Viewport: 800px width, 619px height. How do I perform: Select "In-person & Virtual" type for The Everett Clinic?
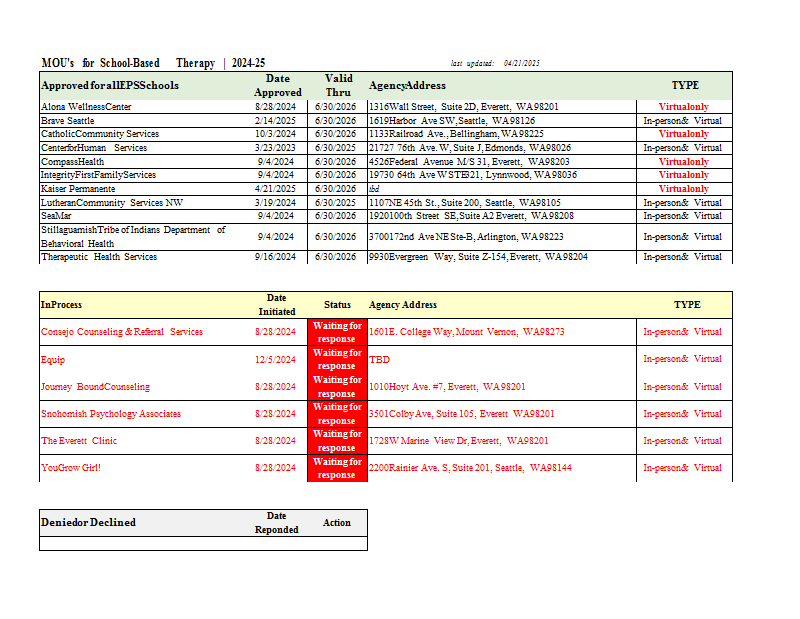click(x=683, y=440)
